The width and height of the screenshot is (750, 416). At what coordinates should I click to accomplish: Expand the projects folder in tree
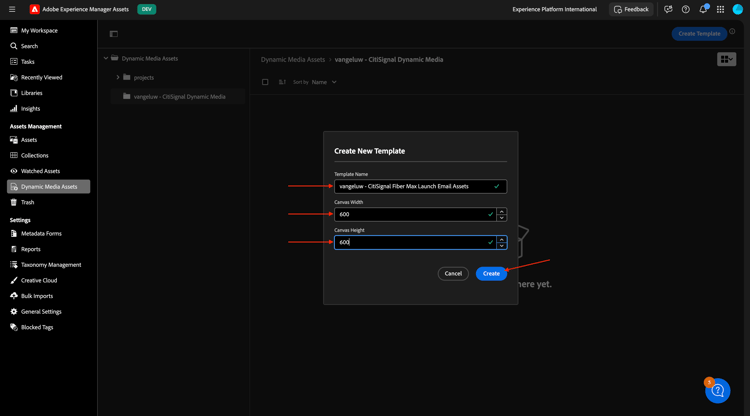[x=118, y=77]
